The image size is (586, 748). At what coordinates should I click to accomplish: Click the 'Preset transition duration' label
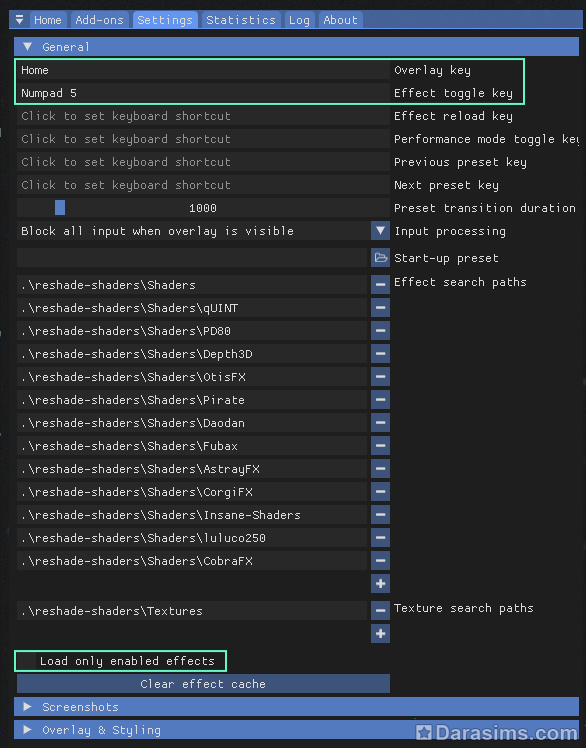tap(484, 208)
